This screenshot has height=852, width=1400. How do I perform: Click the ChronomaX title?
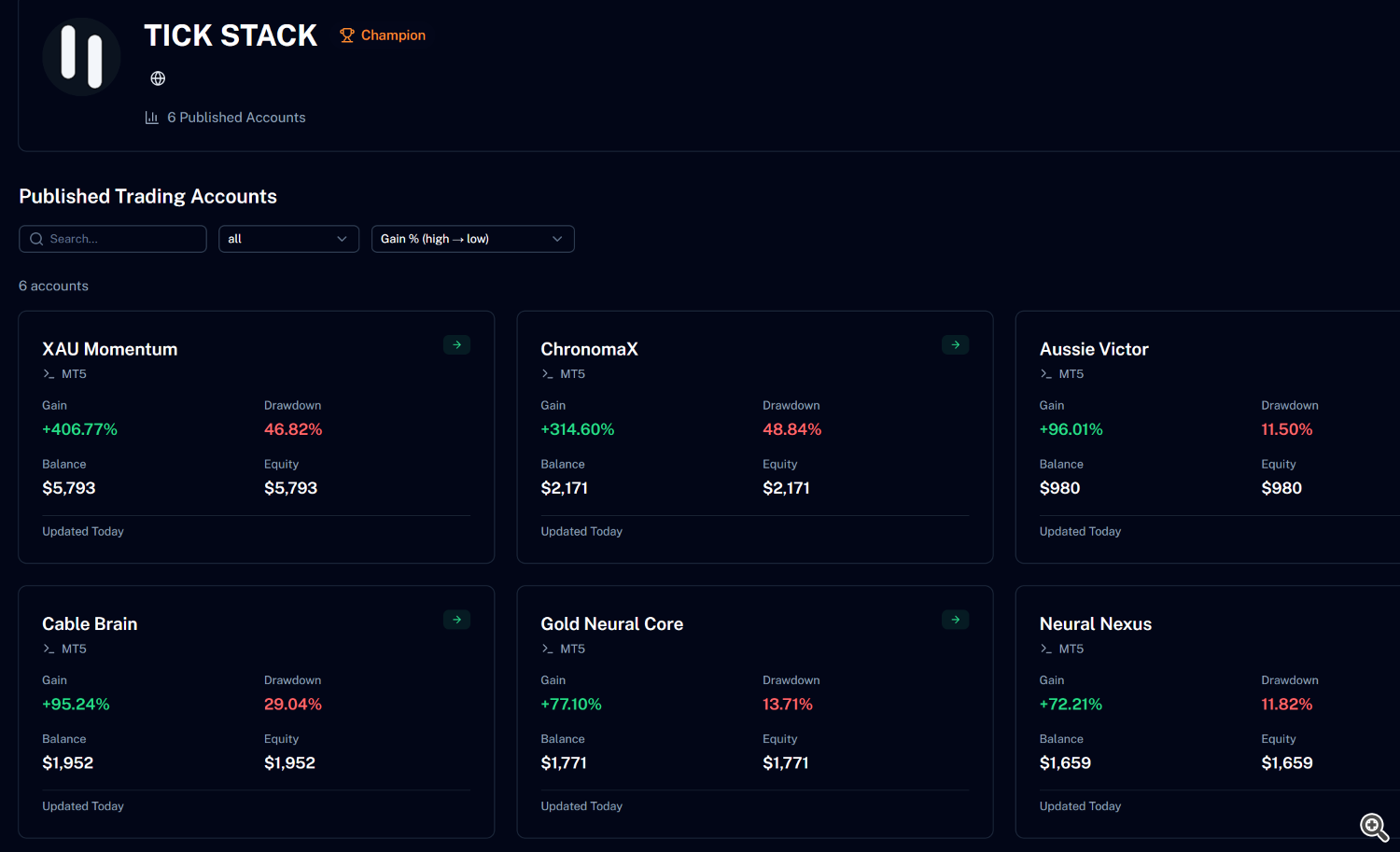[590, 349]
